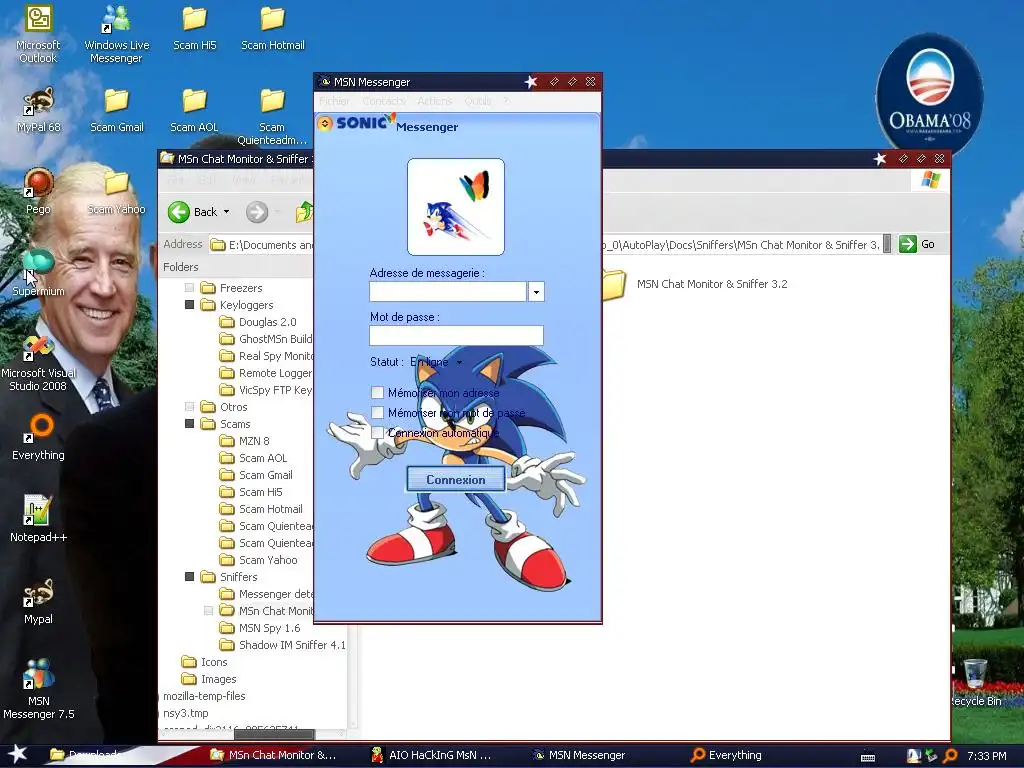Open the Adresse de messagerie dropdown arrow
1024x768 pixels.
pos(536,291)
